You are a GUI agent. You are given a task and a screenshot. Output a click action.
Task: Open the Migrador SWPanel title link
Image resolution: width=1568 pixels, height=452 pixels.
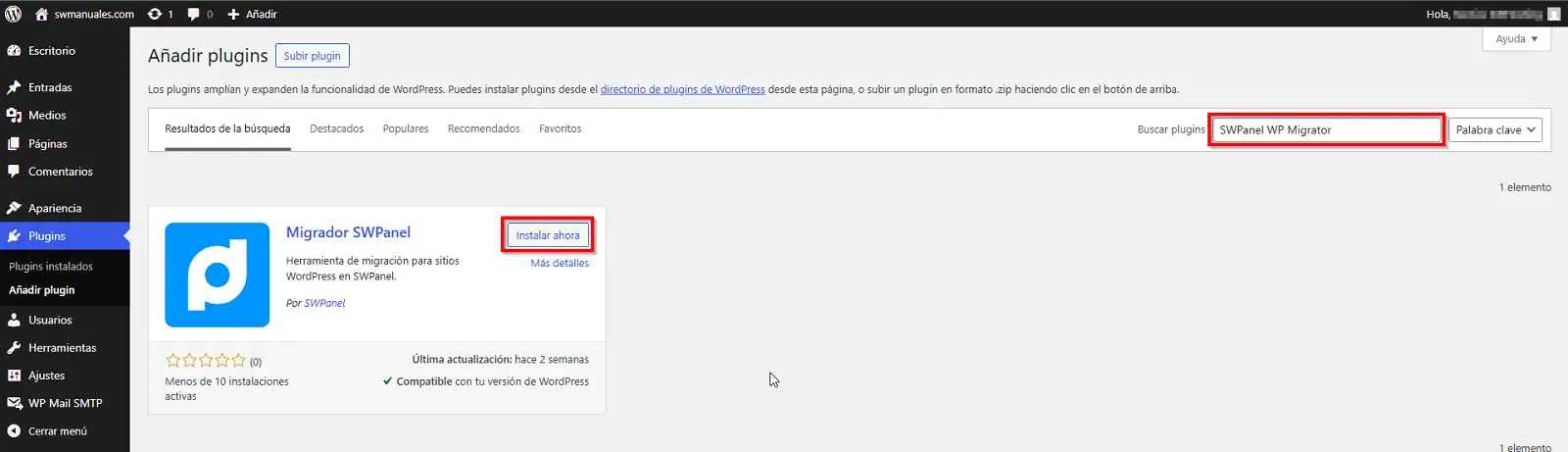(348, 232)
